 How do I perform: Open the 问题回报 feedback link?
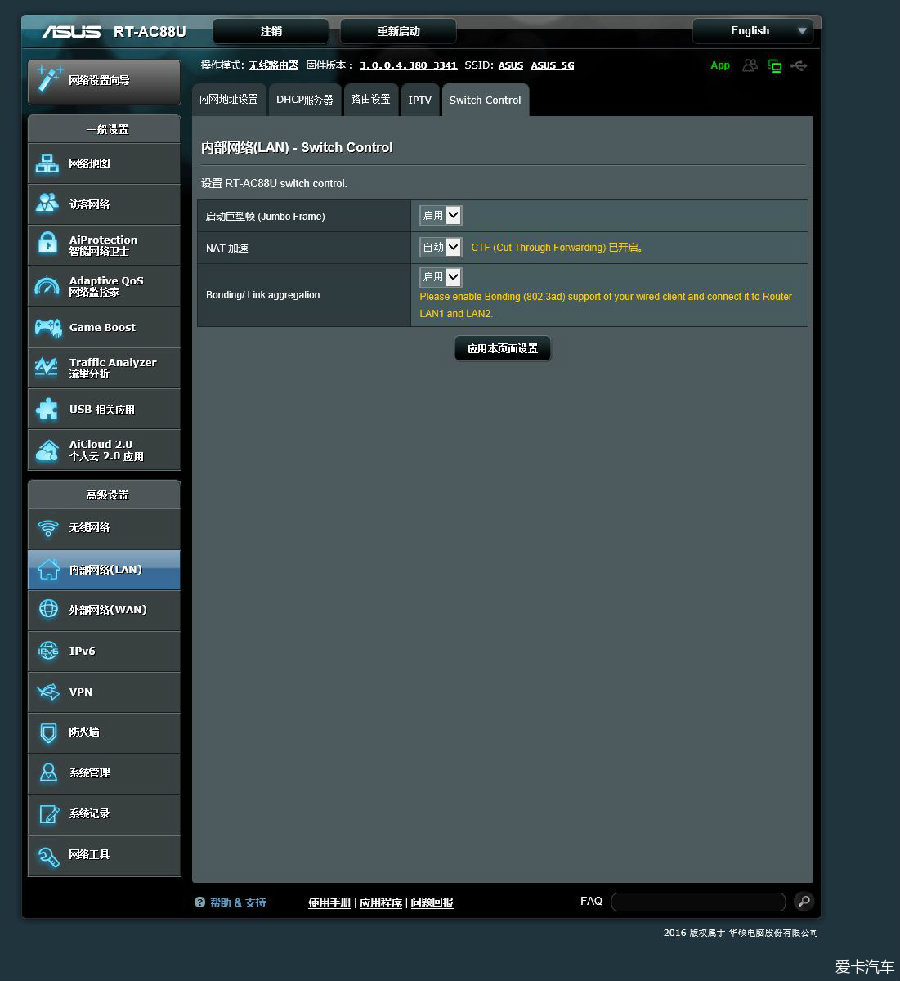[x=432, y=902]
